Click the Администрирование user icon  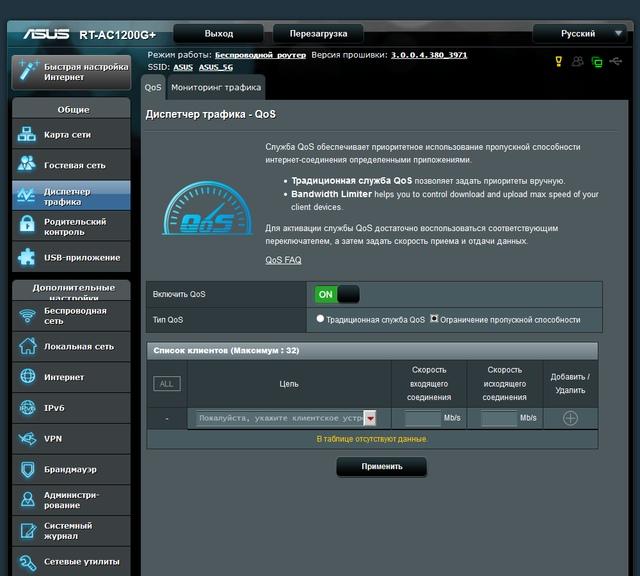pyautogui.click(x=28, y=499)
